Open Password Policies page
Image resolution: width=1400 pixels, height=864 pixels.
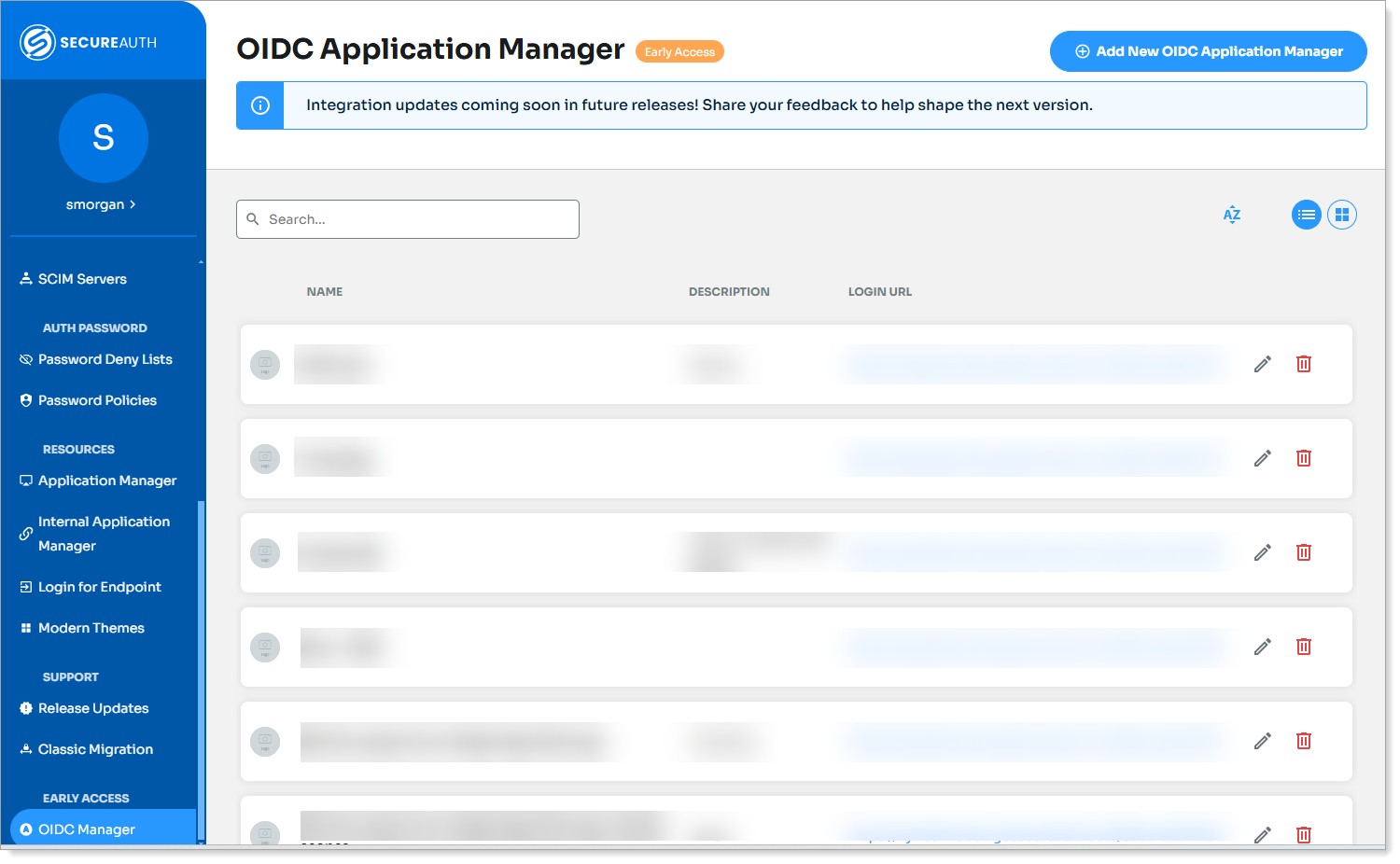tap(97, 400)
